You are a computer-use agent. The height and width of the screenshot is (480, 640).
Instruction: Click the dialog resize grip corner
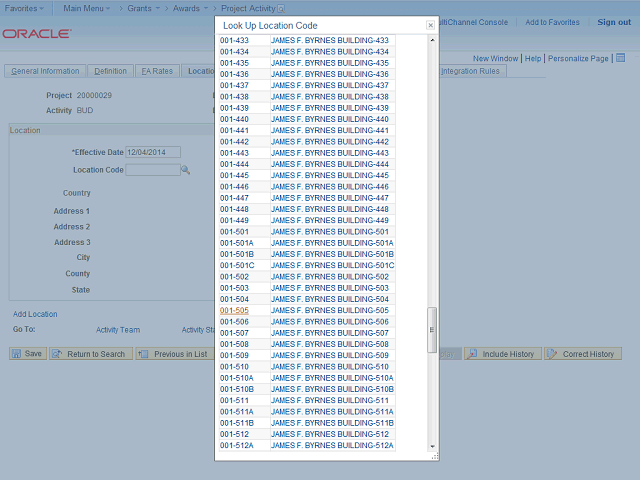click(x=435, y=456)
